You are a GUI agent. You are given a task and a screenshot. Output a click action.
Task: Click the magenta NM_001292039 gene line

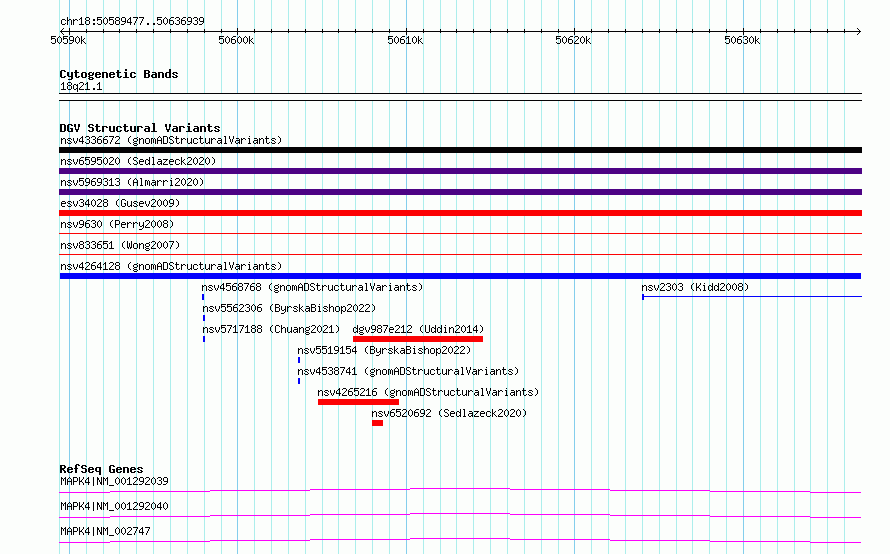pyautogui.click(x=460, y=490)
